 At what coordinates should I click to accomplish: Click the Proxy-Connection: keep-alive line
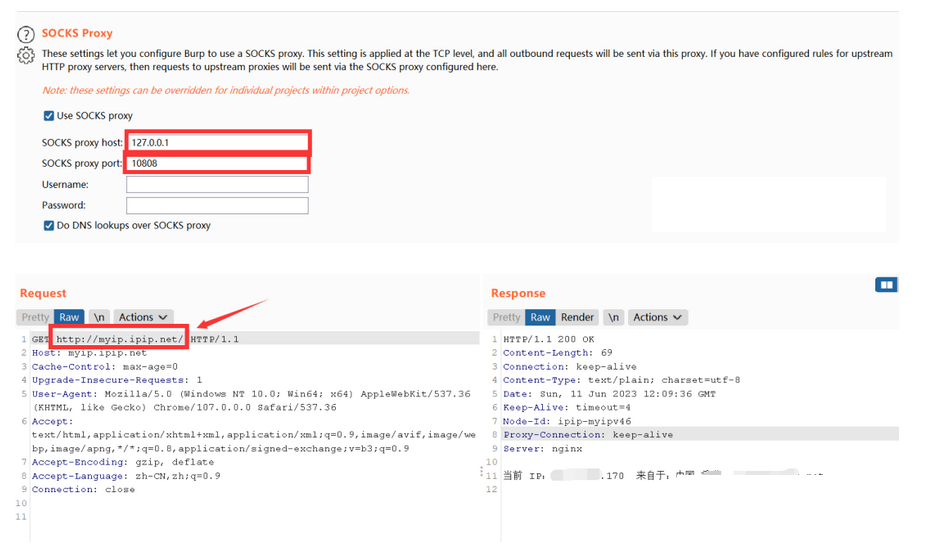(x=588, y=435)
